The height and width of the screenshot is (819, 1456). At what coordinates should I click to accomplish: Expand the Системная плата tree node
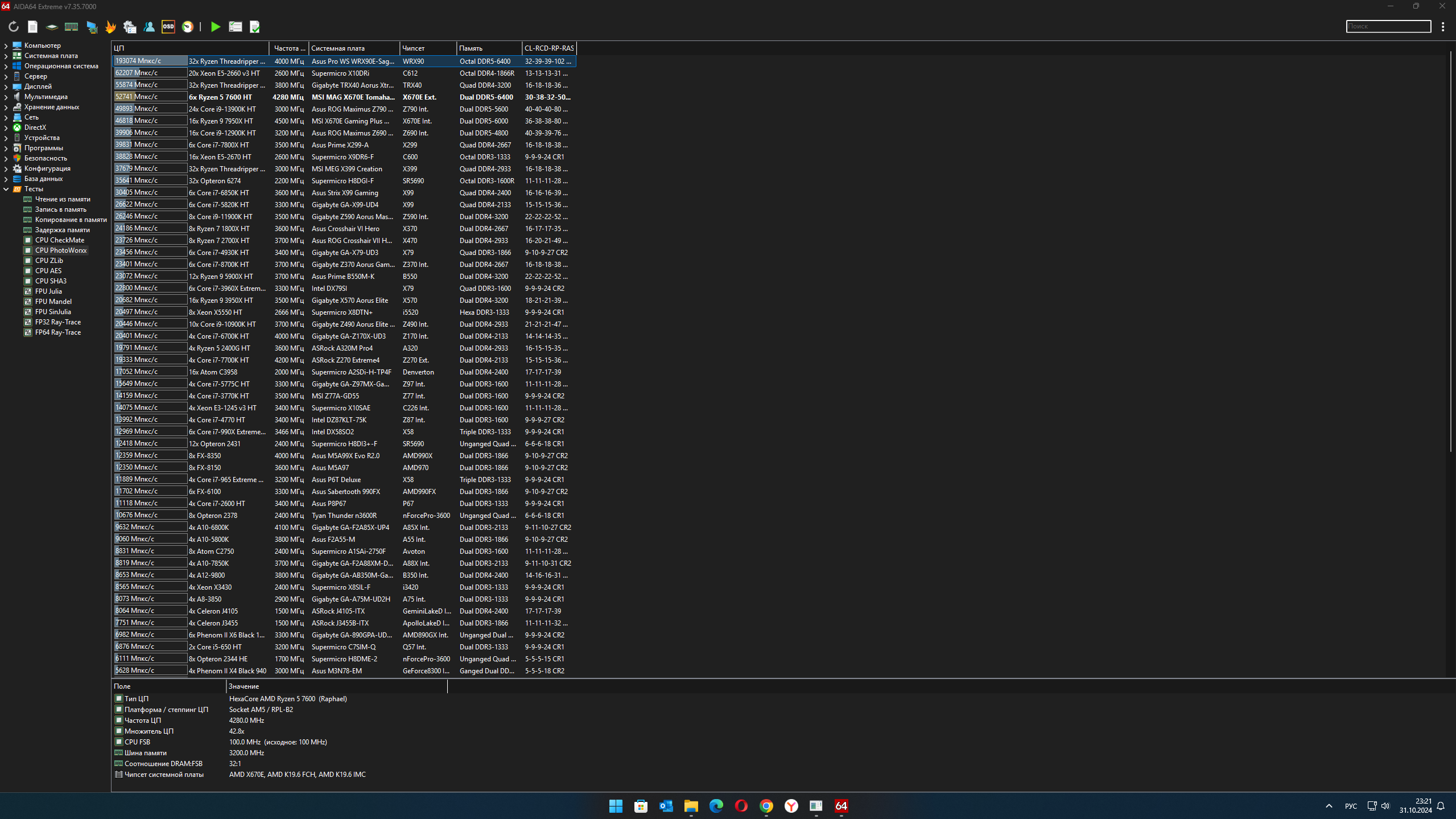point(6,56)
